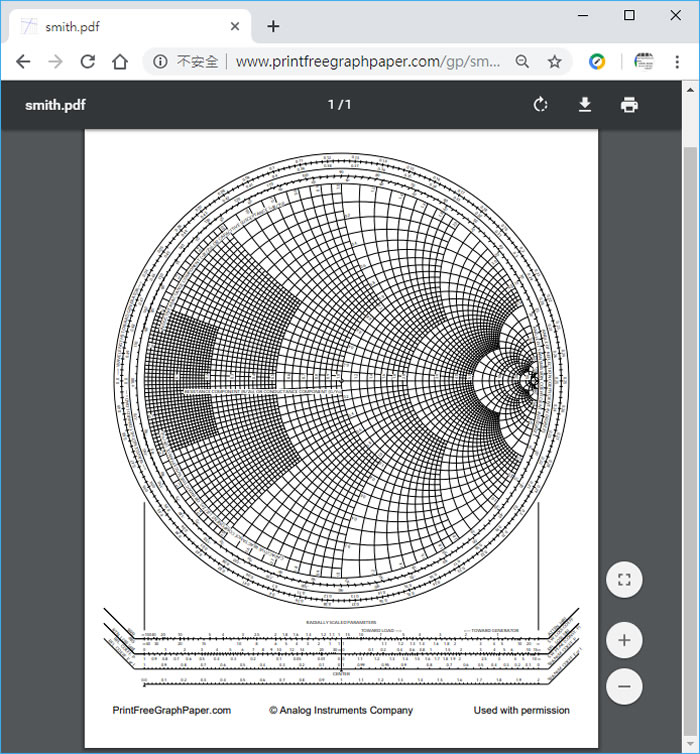Close the smith.pdf tab
The height and width of the screenshot is (754, 700).
(235, 26)
